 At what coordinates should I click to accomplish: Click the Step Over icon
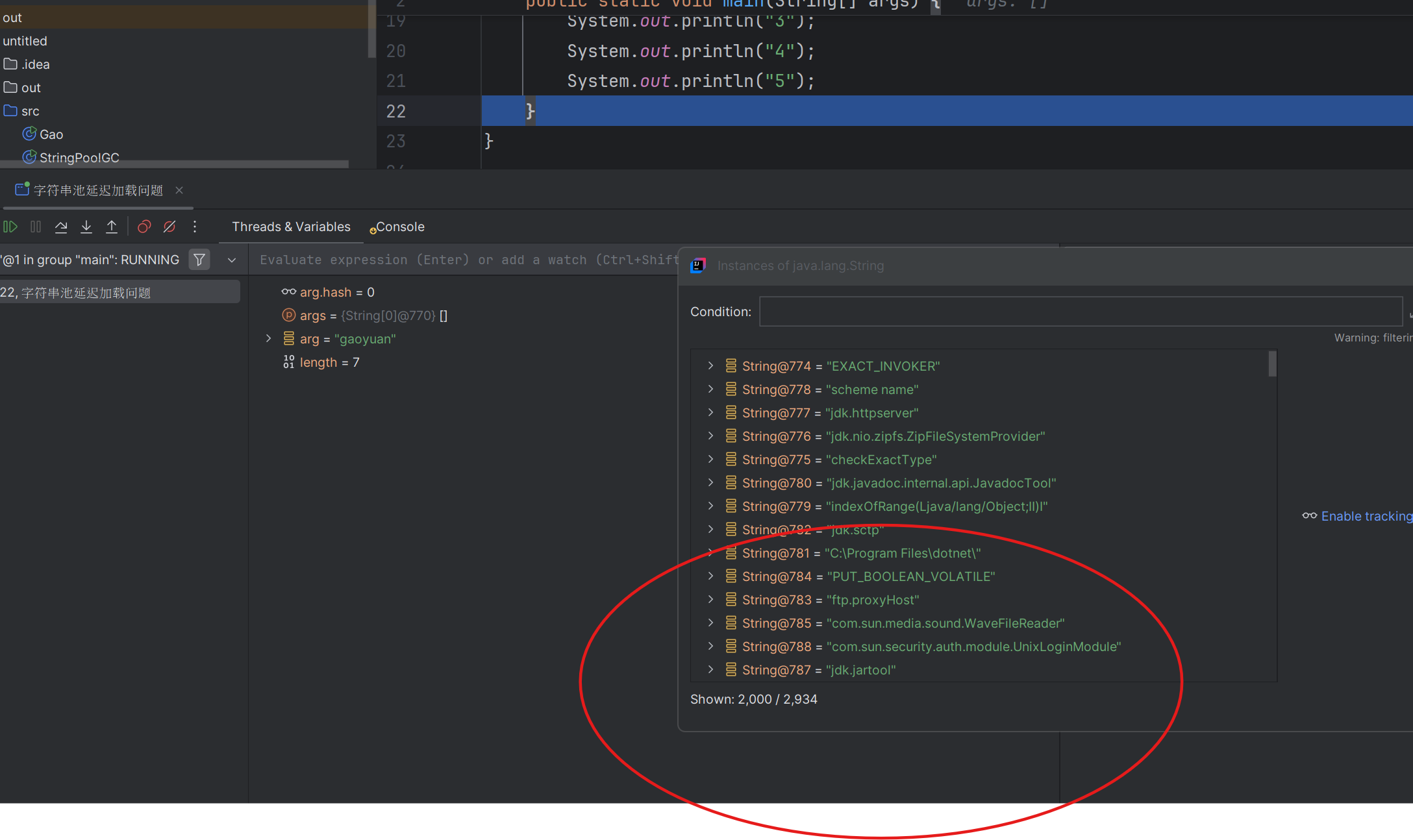pos(61,227)
